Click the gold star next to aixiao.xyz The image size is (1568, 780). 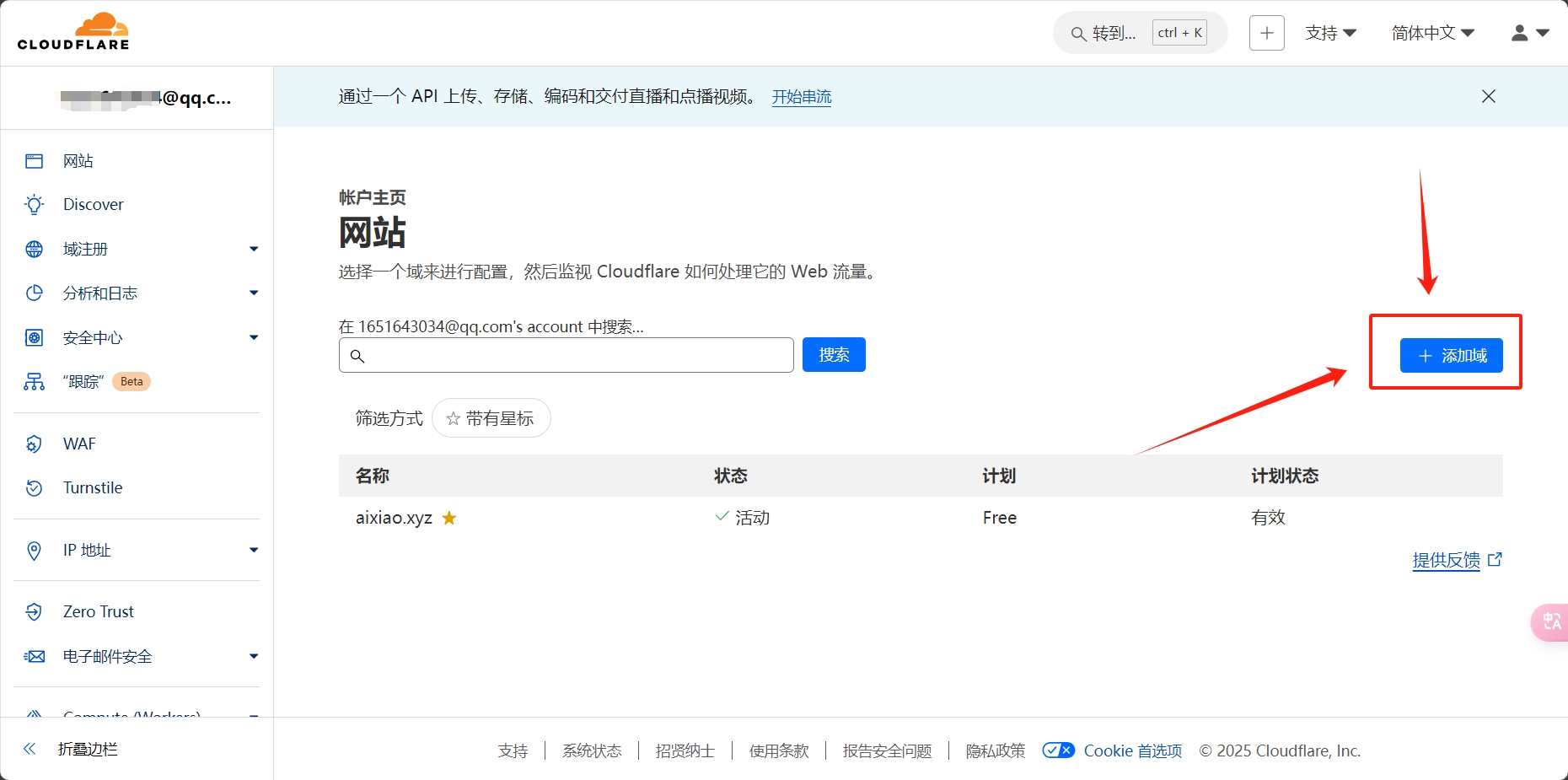(449, 518)
